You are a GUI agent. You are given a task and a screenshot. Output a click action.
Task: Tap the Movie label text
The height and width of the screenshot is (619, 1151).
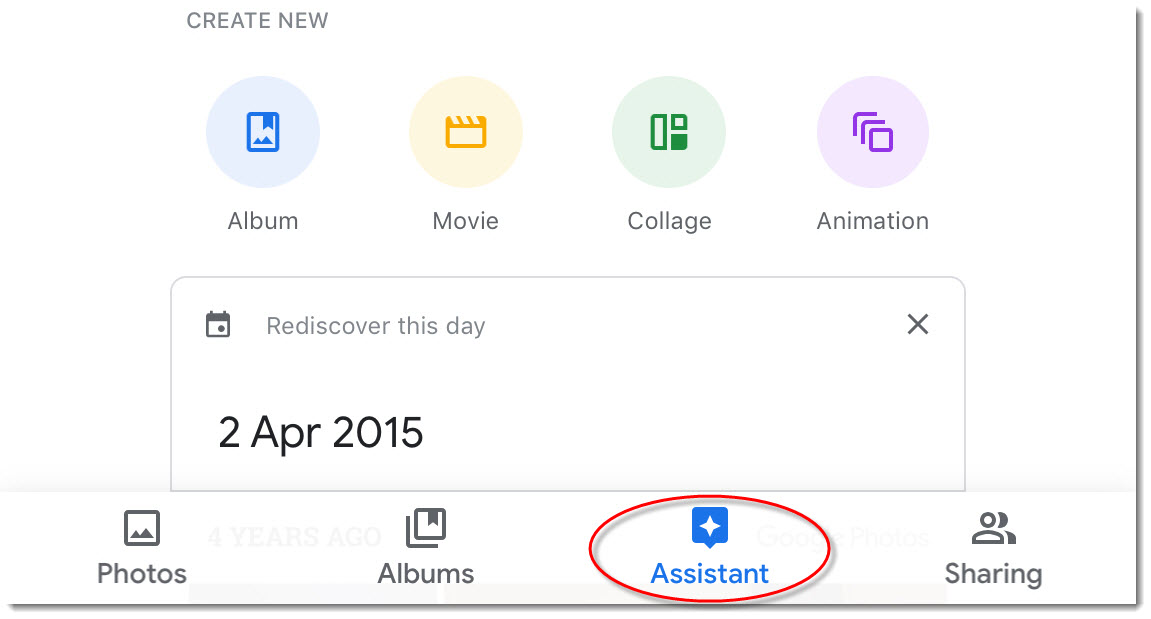[465, 220]
